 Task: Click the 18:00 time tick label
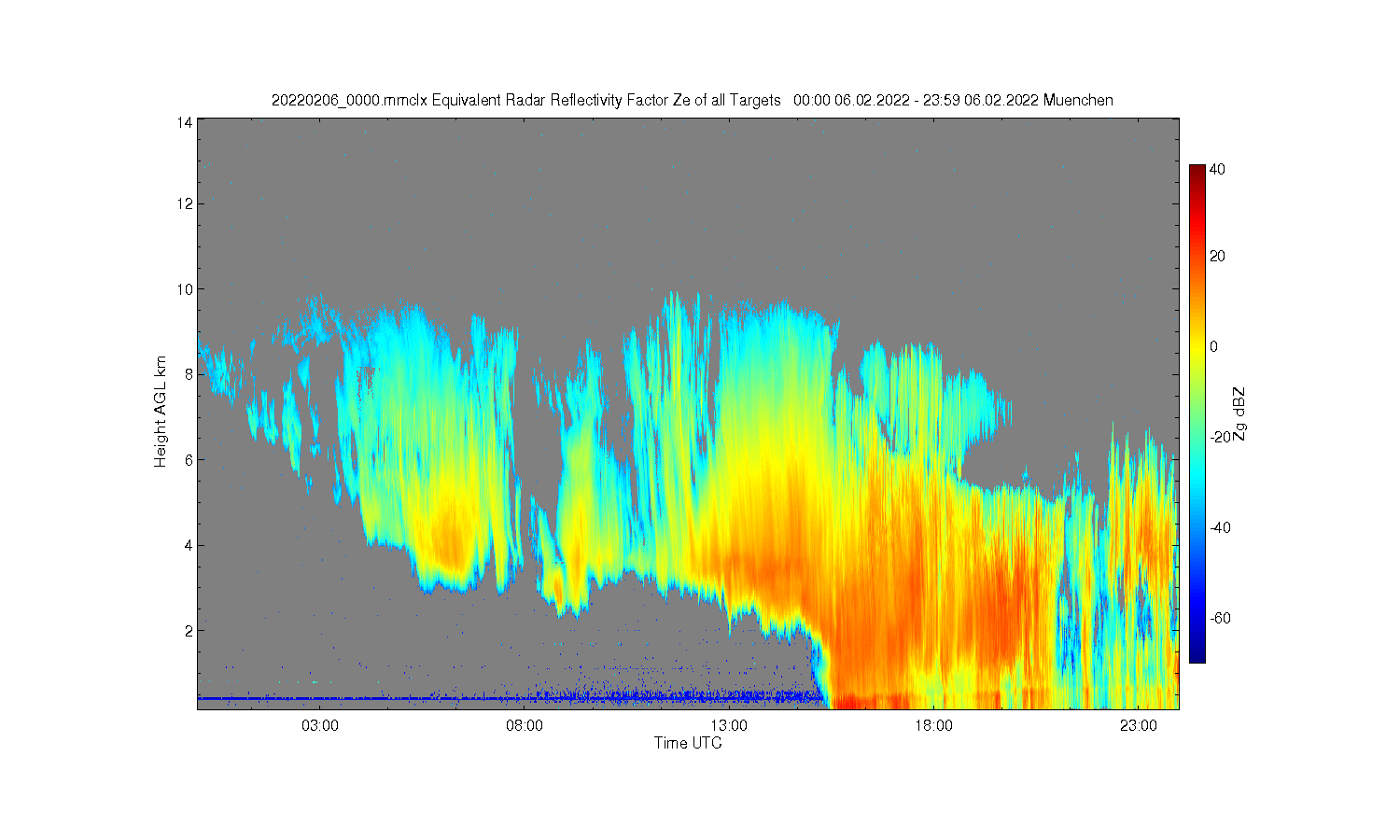[x=933, y=725]
